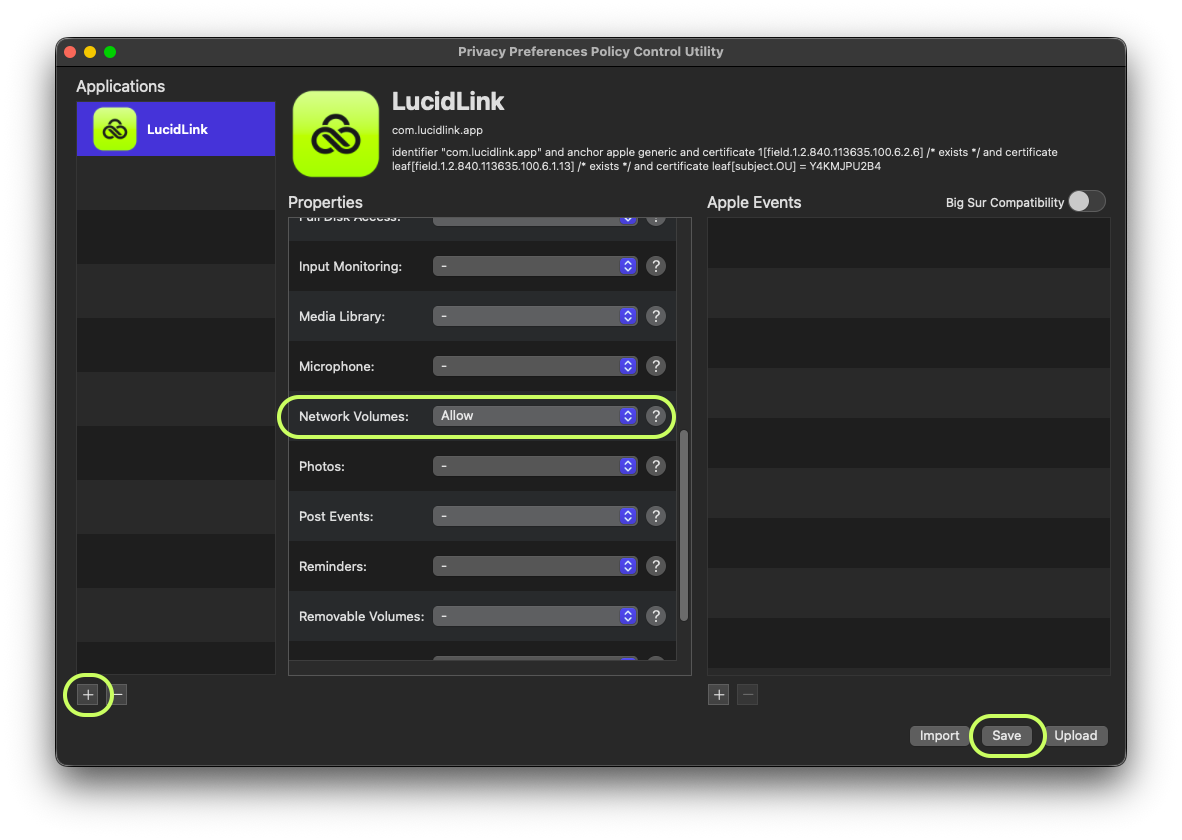
Task: Click the code requirement identifier text
Action: 724,159
